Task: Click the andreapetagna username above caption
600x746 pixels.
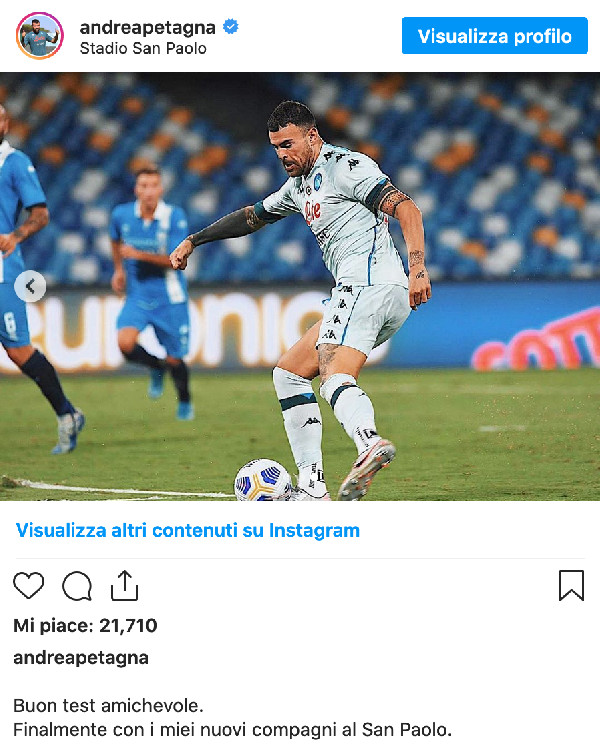Action: point(81,658)
